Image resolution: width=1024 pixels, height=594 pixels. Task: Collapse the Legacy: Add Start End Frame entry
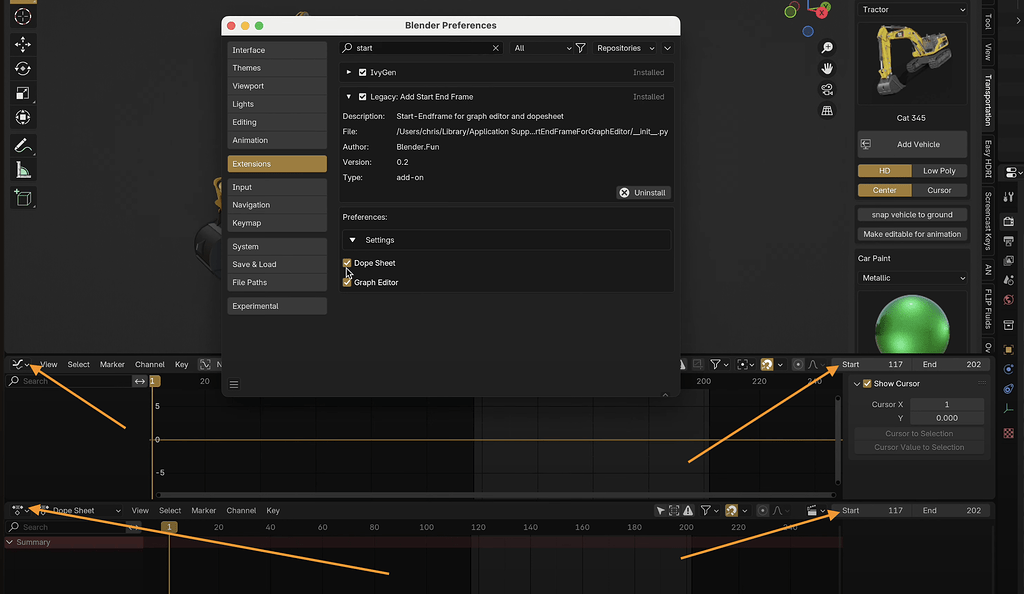point(349,97)
